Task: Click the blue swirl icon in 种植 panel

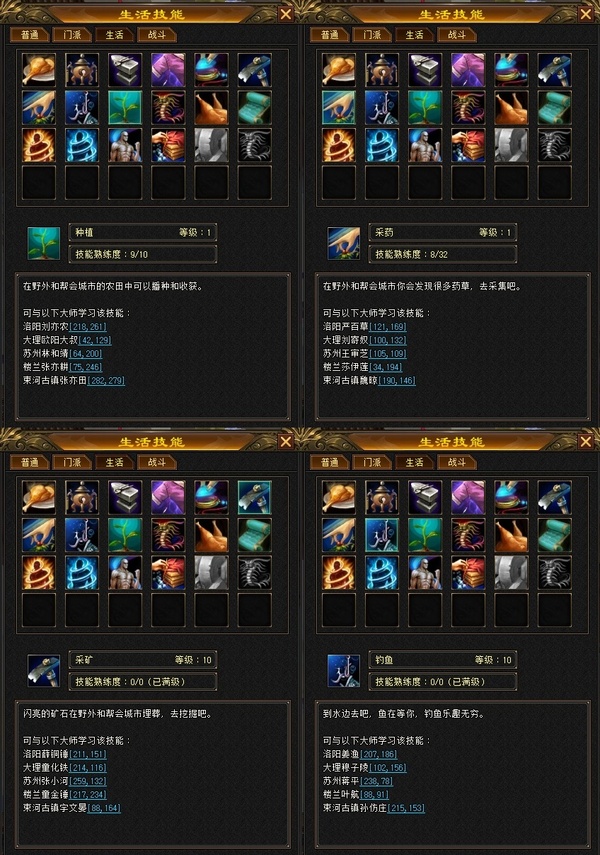Action: pos(82,145)
